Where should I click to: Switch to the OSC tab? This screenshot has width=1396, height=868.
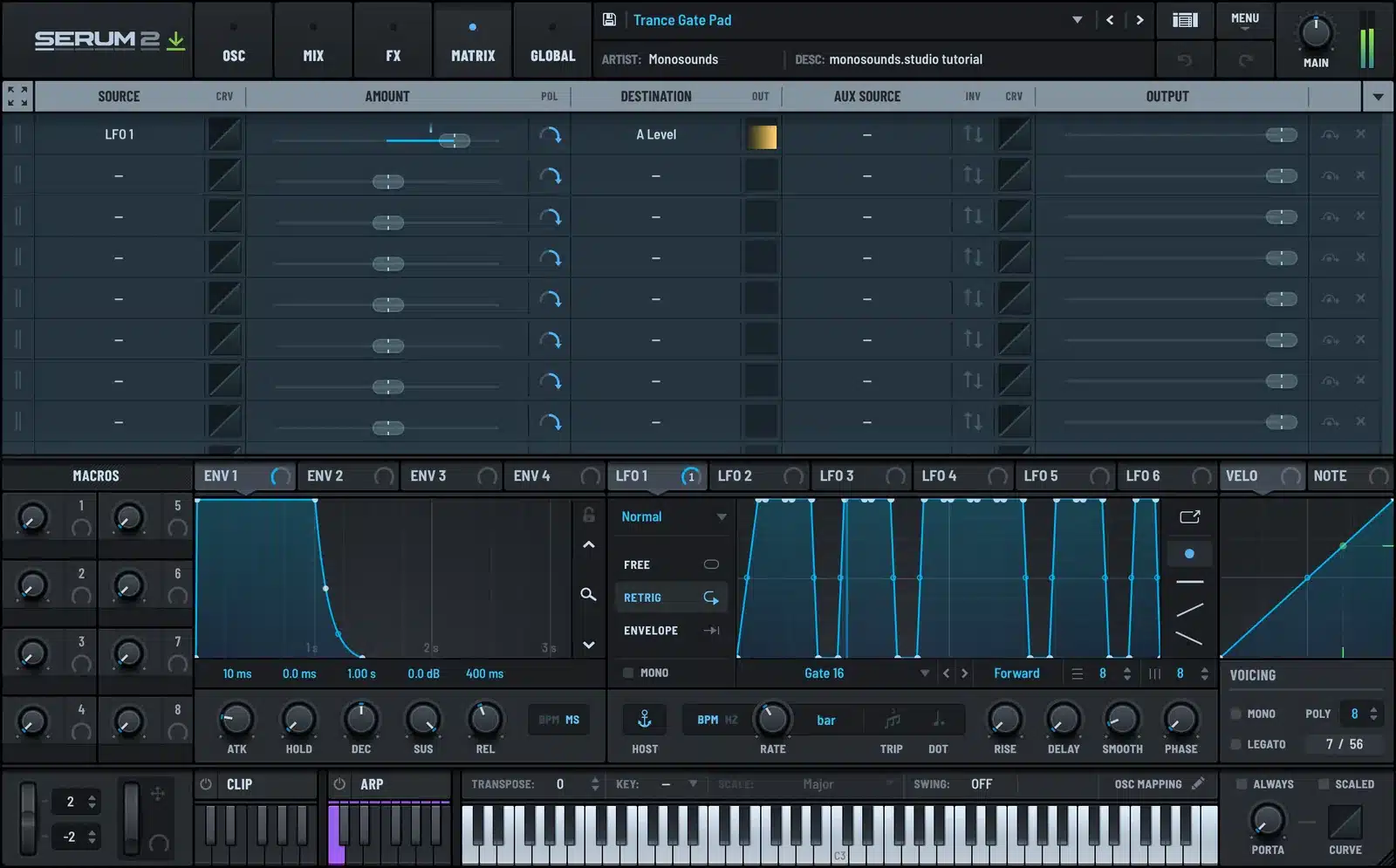pos(234,40)
